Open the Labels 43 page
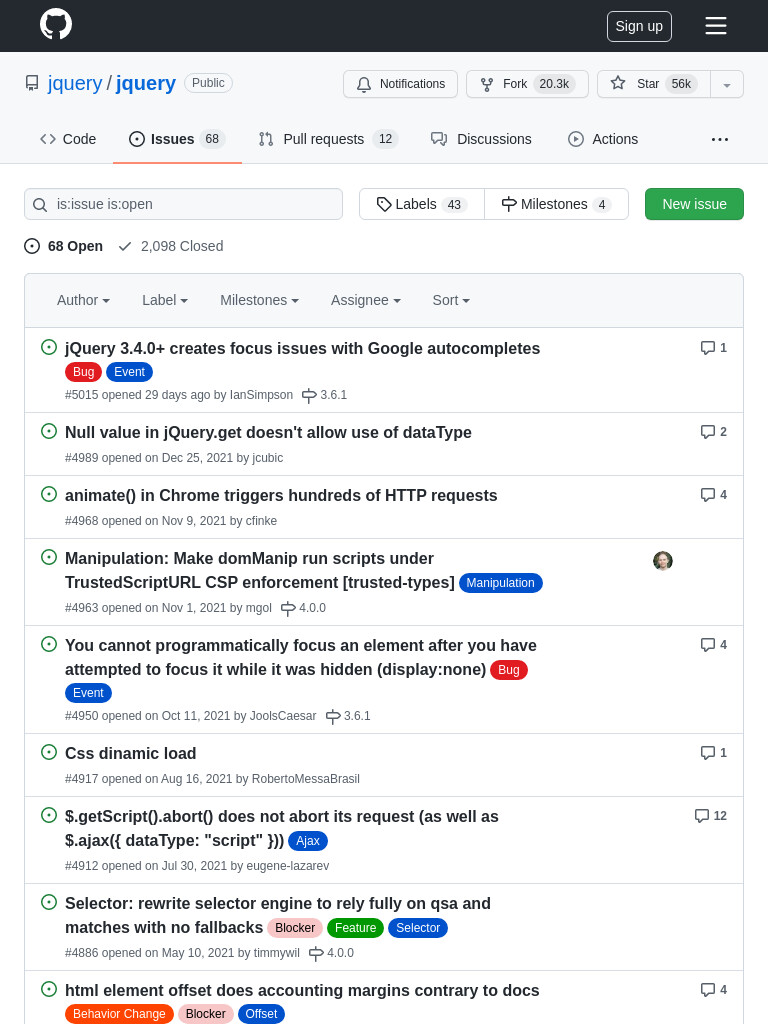Viewport: 768px width, 1024px height. pyautogui.click(x=422, y=204)
